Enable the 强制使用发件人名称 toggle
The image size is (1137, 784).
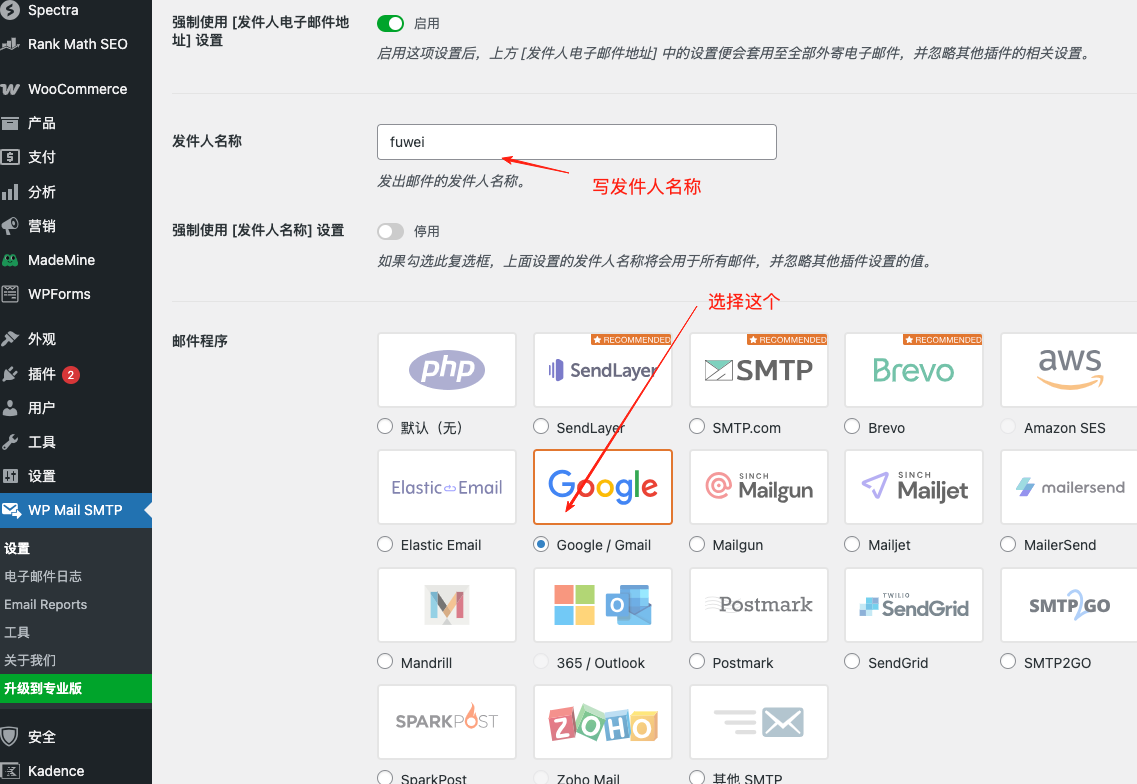pos(390,231)
